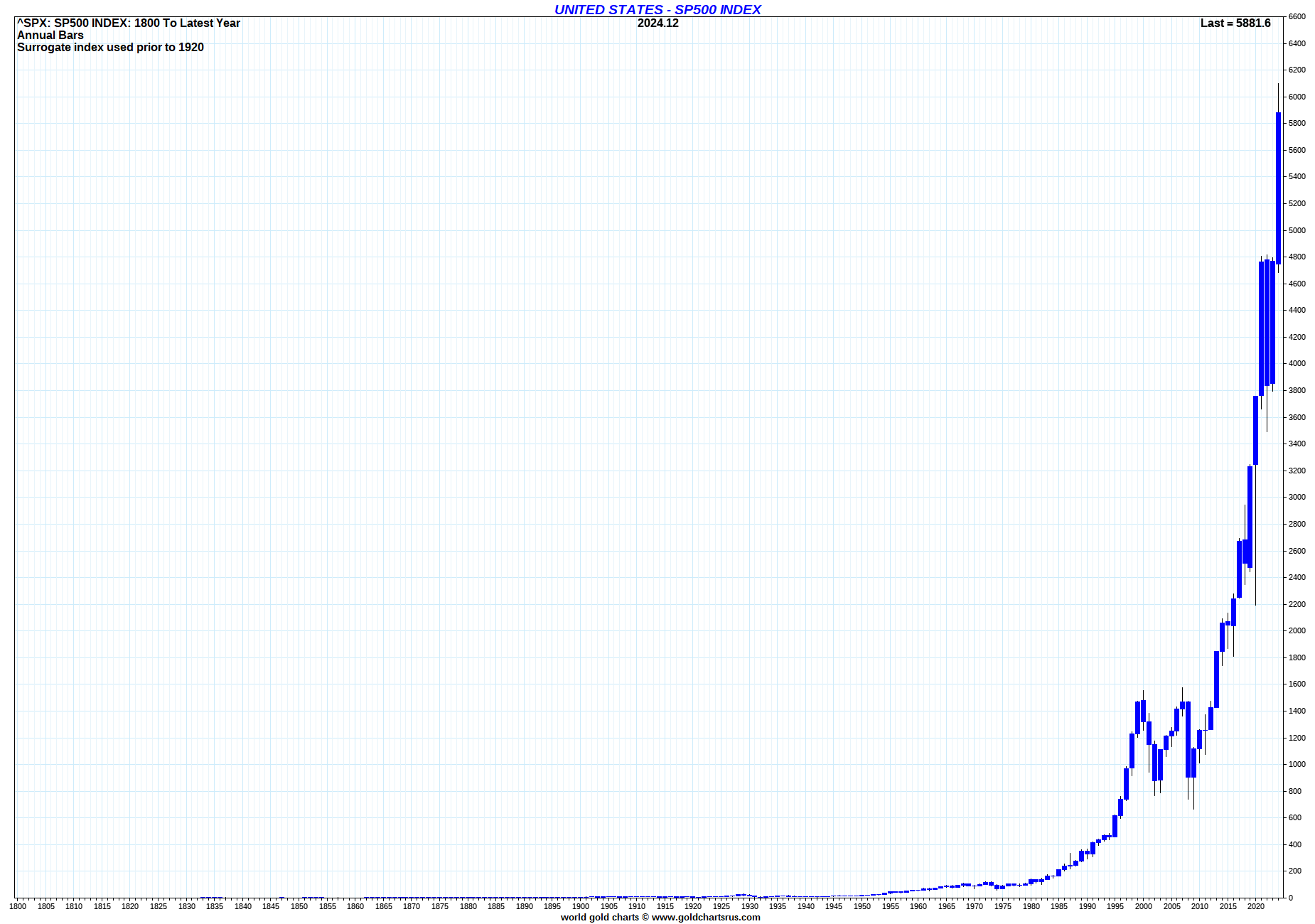
Task: Click the 1950 x-axis year label
Action: 862,906
